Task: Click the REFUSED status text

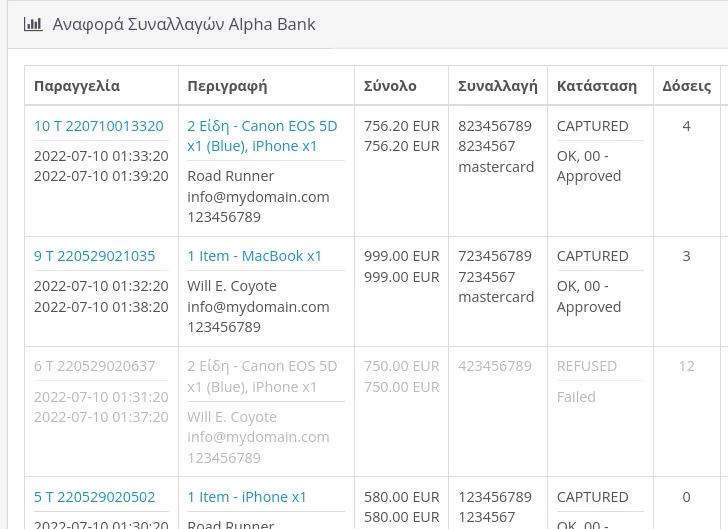Action: [x=587, y=366]
